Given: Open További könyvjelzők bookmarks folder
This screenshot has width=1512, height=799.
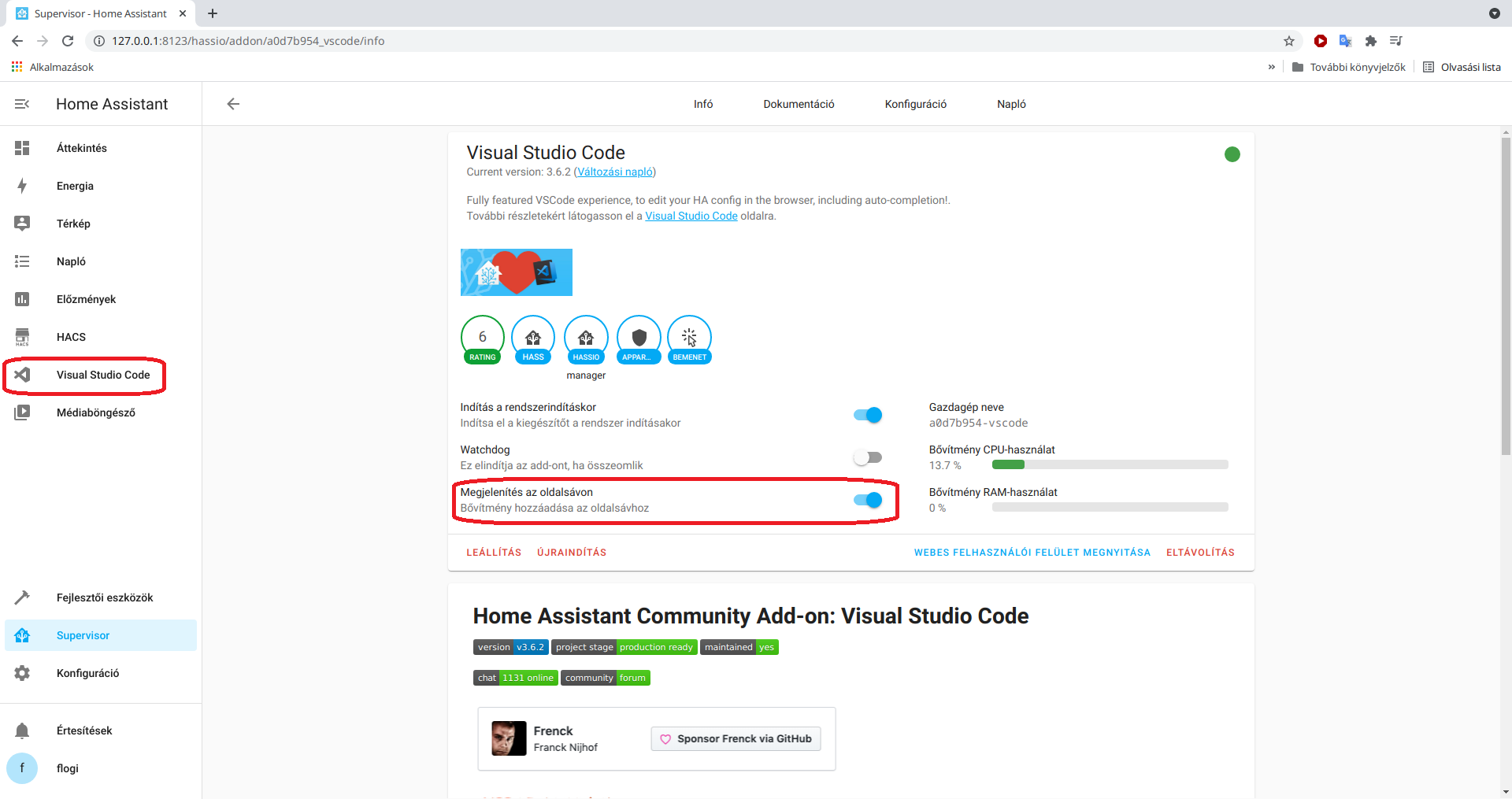Looking at the screenshot, I should [x=1349, y=67].
